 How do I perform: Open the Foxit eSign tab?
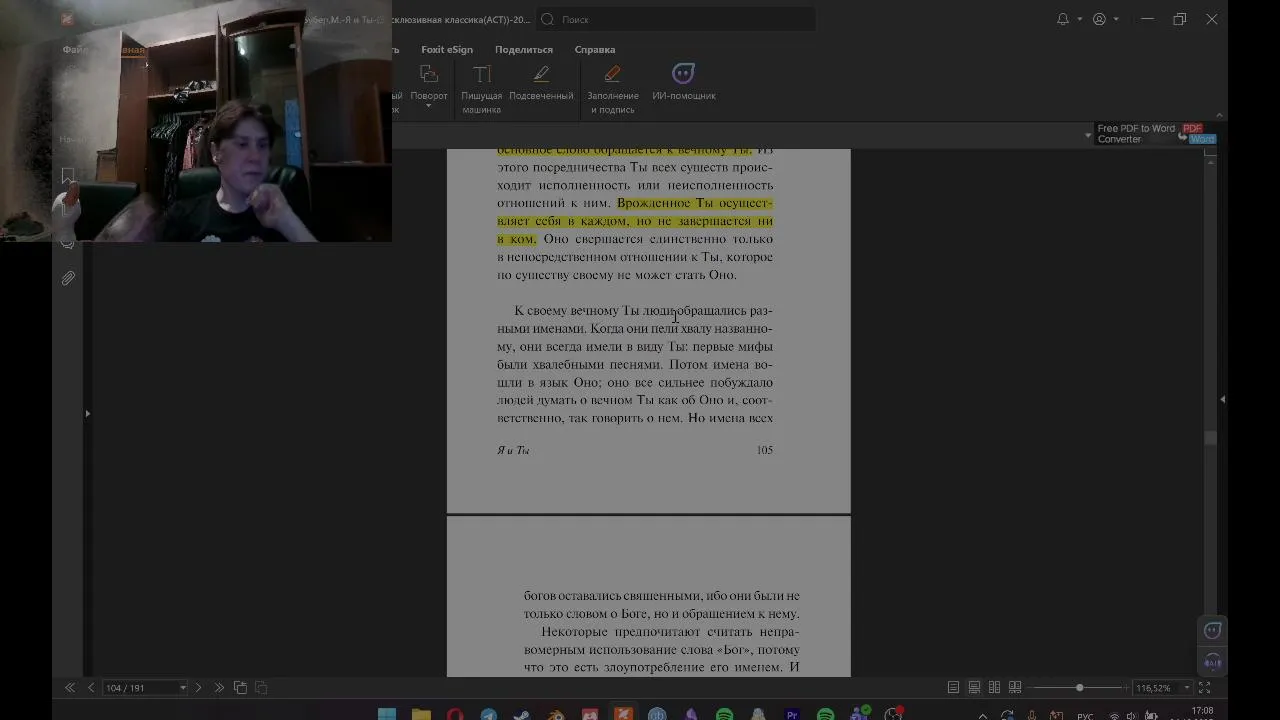(447, 49)
